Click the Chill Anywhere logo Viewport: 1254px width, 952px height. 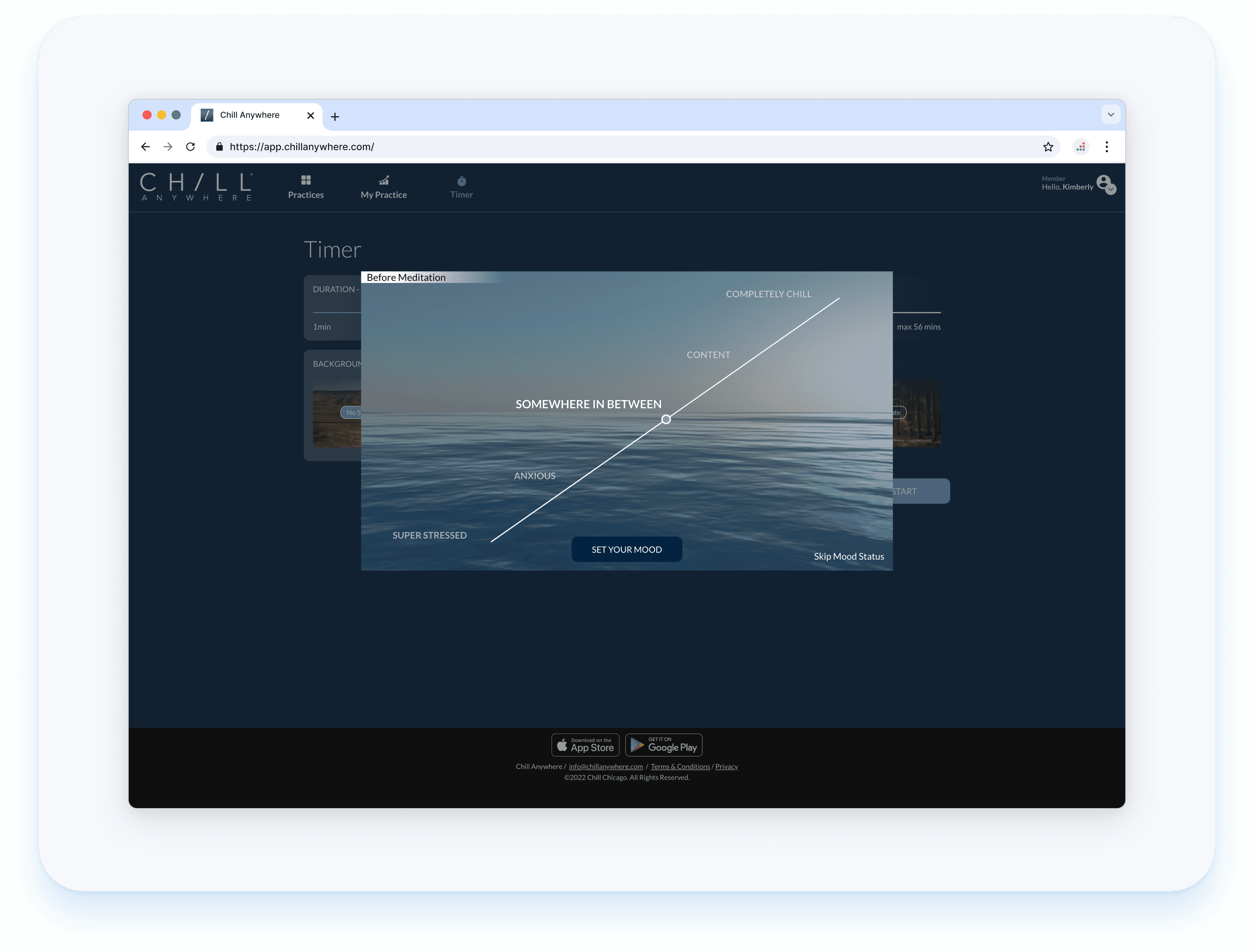coord(196,186)
